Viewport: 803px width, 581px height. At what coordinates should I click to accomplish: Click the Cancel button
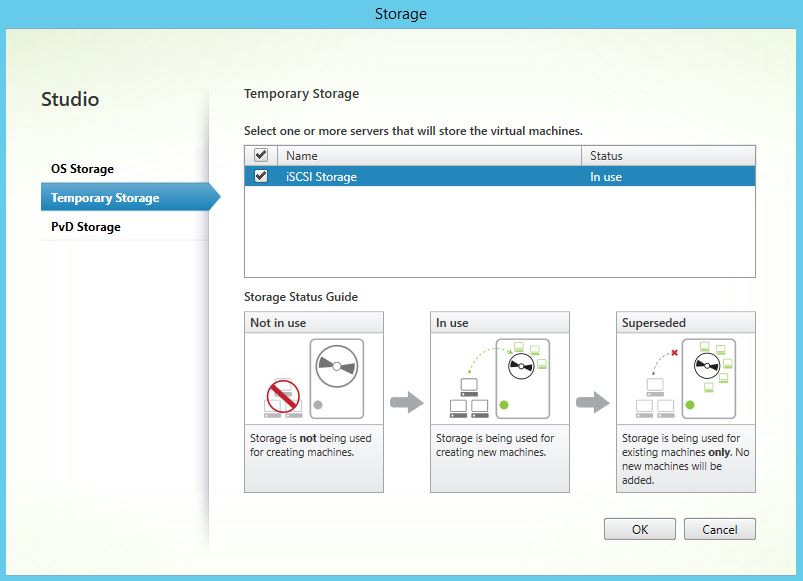[719, 529]
